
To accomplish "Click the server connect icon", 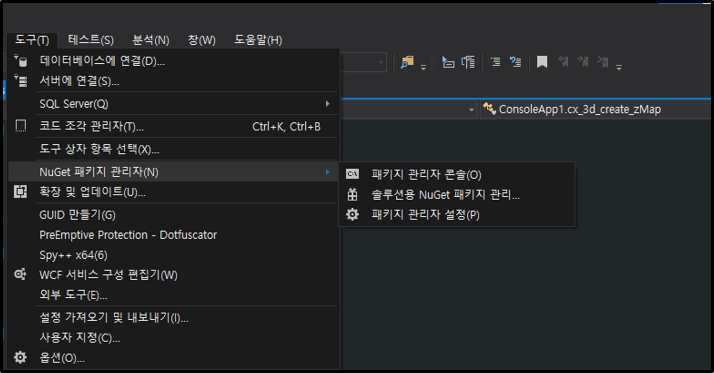I will pyautogui.click(x=20, y=81).
